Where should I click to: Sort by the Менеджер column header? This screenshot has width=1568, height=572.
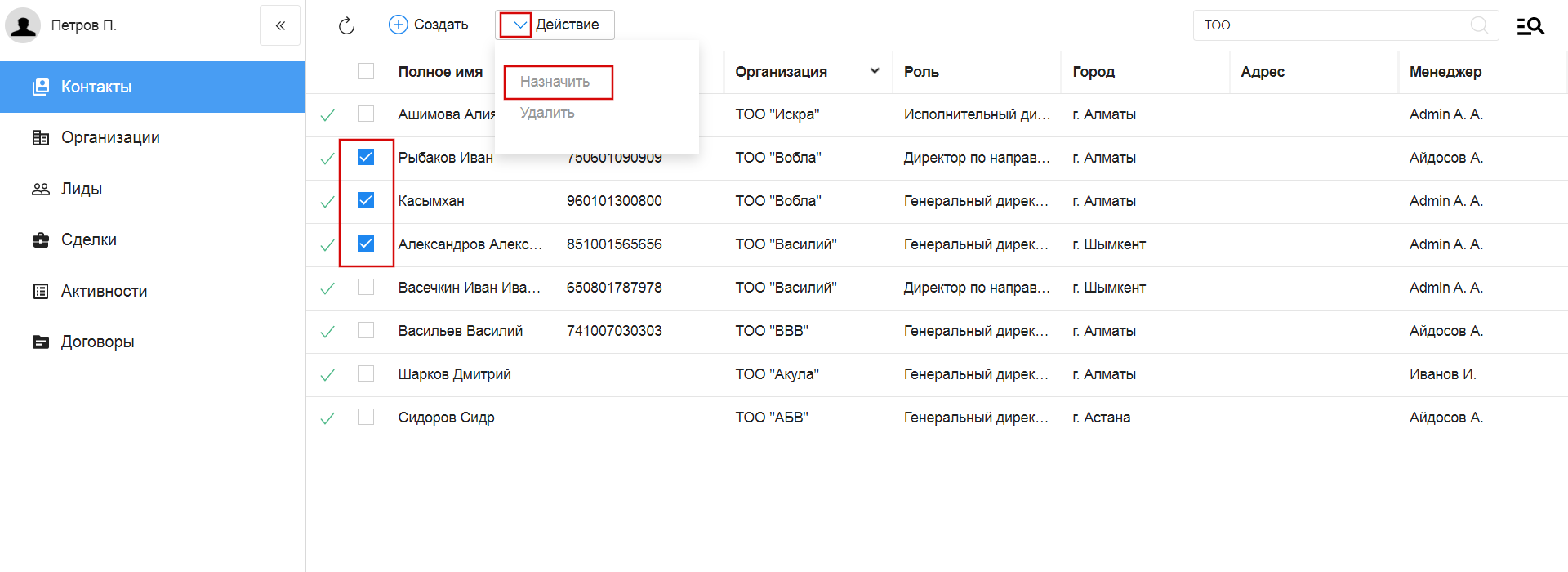1445,72
